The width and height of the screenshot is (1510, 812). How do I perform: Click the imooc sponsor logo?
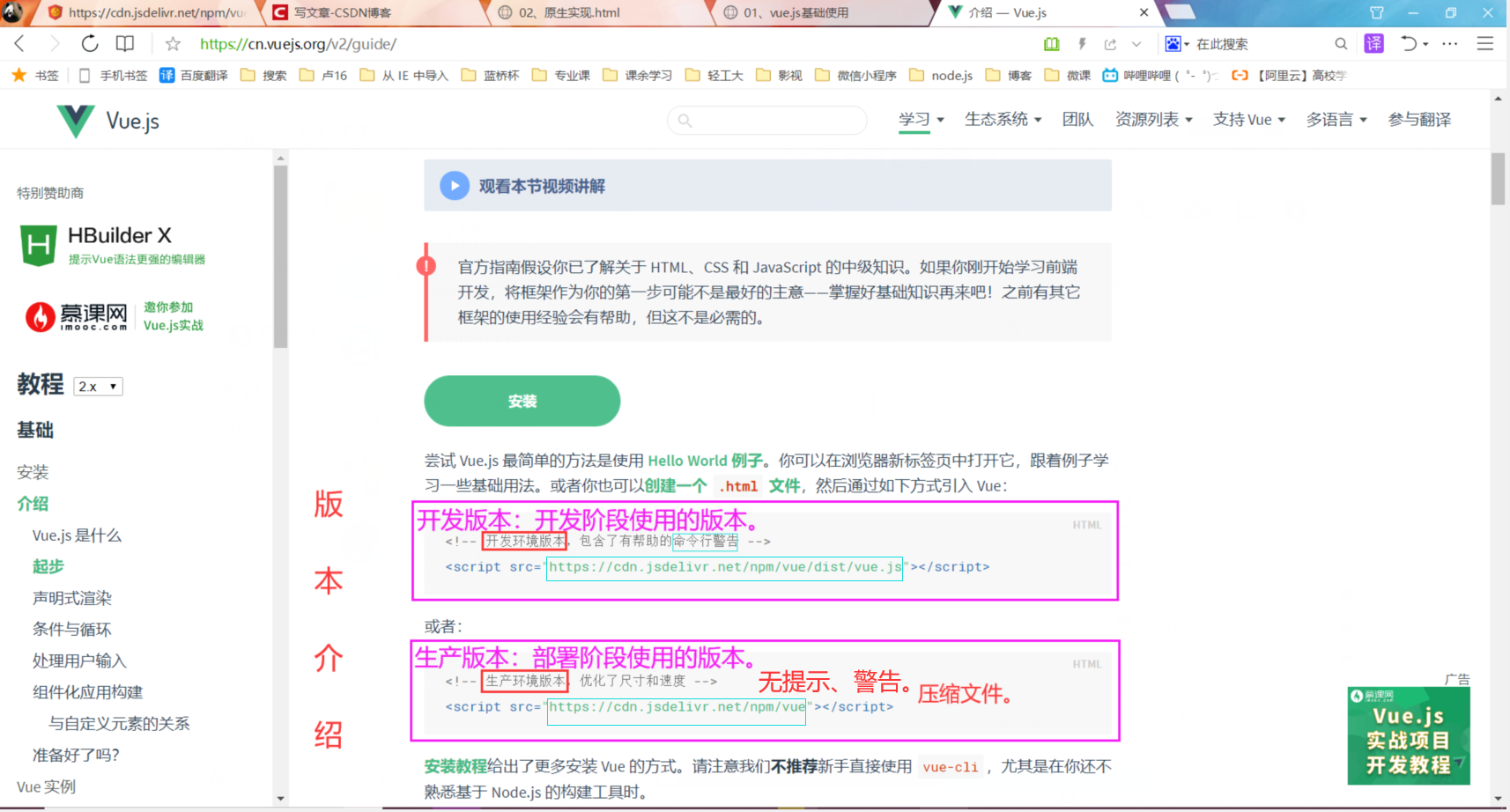point(114,316)
